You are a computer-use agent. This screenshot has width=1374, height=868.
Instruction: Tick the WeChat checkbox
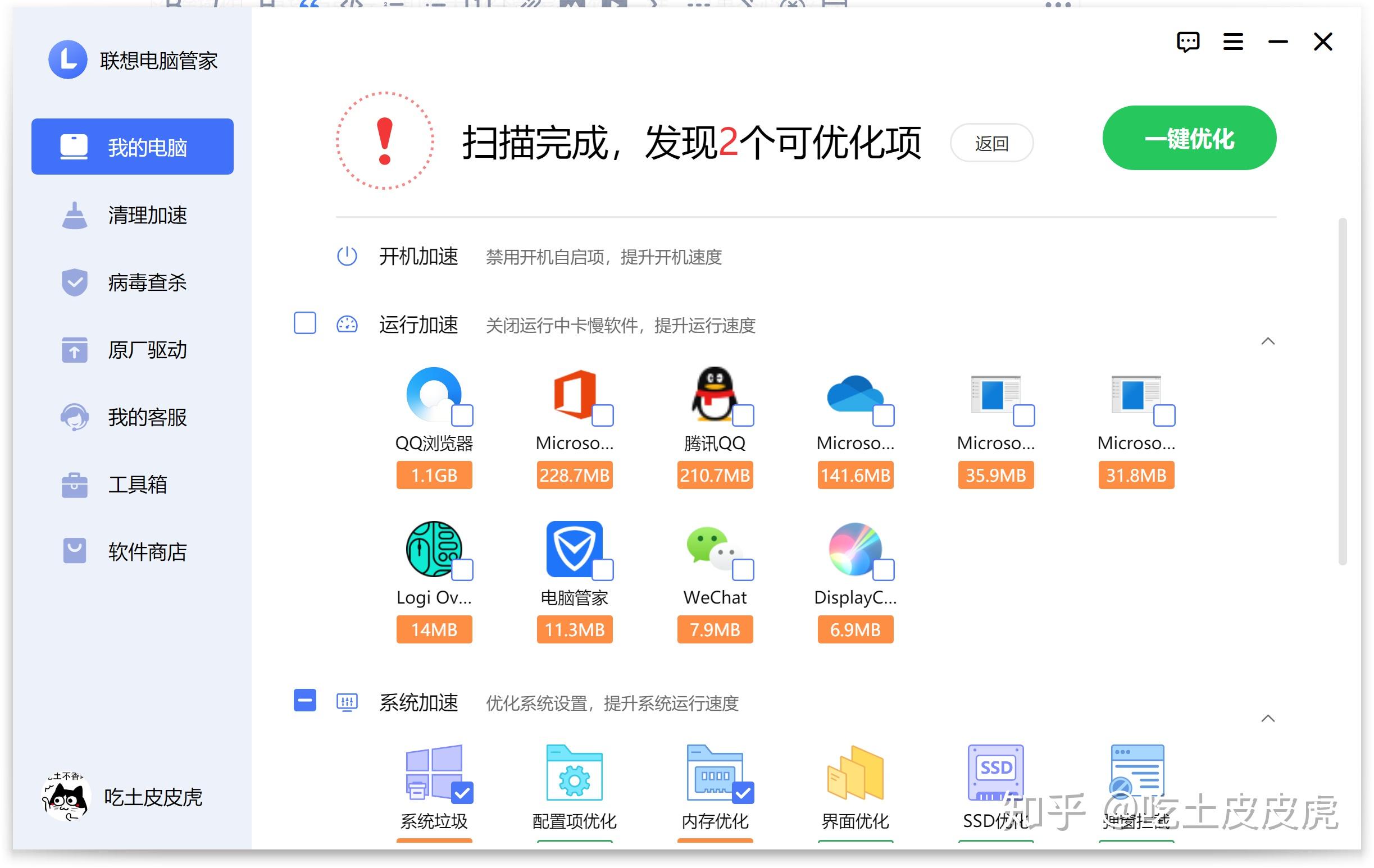click(x=743, y=570)
